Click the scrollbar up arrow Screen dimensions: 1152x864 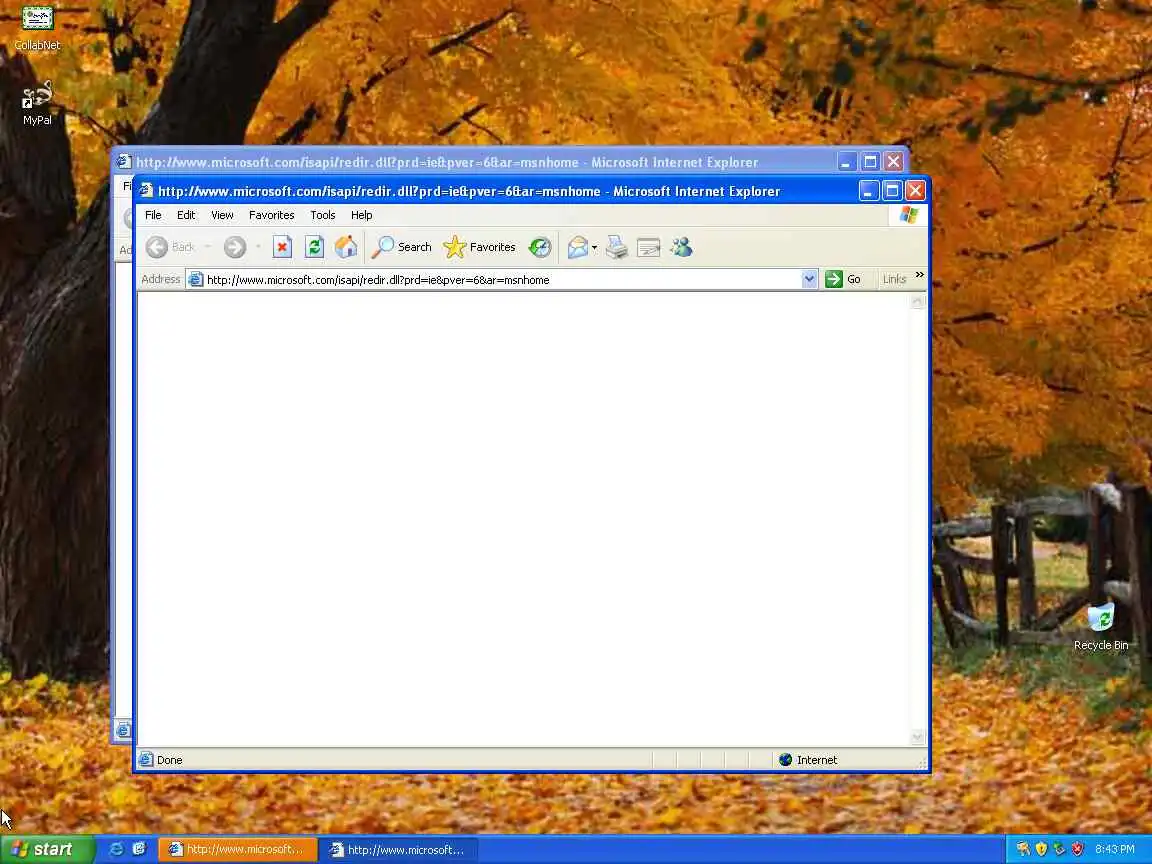pos(918,301)
